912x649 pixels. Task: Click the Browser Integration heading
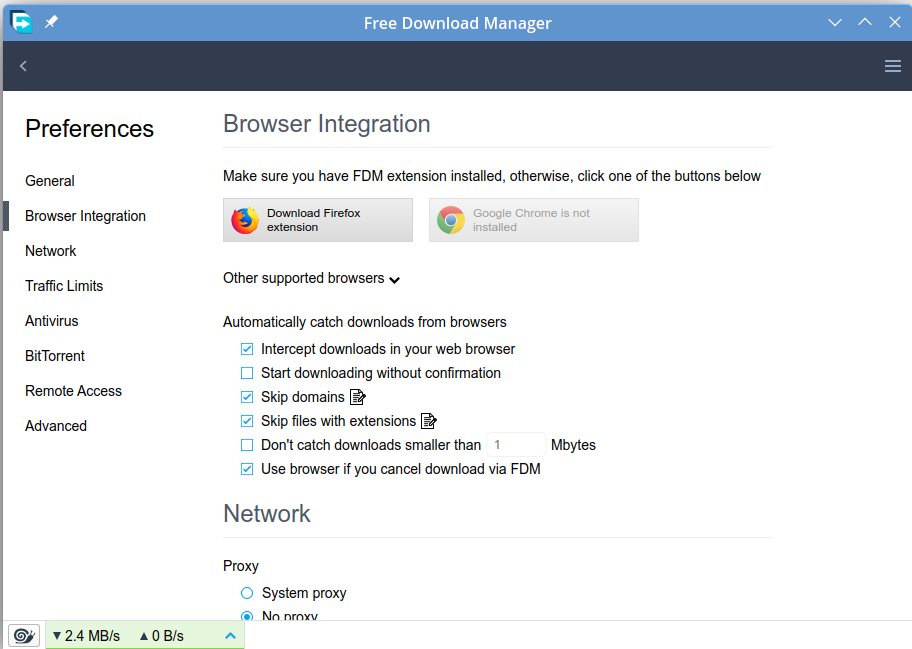[x=327, y=124]
